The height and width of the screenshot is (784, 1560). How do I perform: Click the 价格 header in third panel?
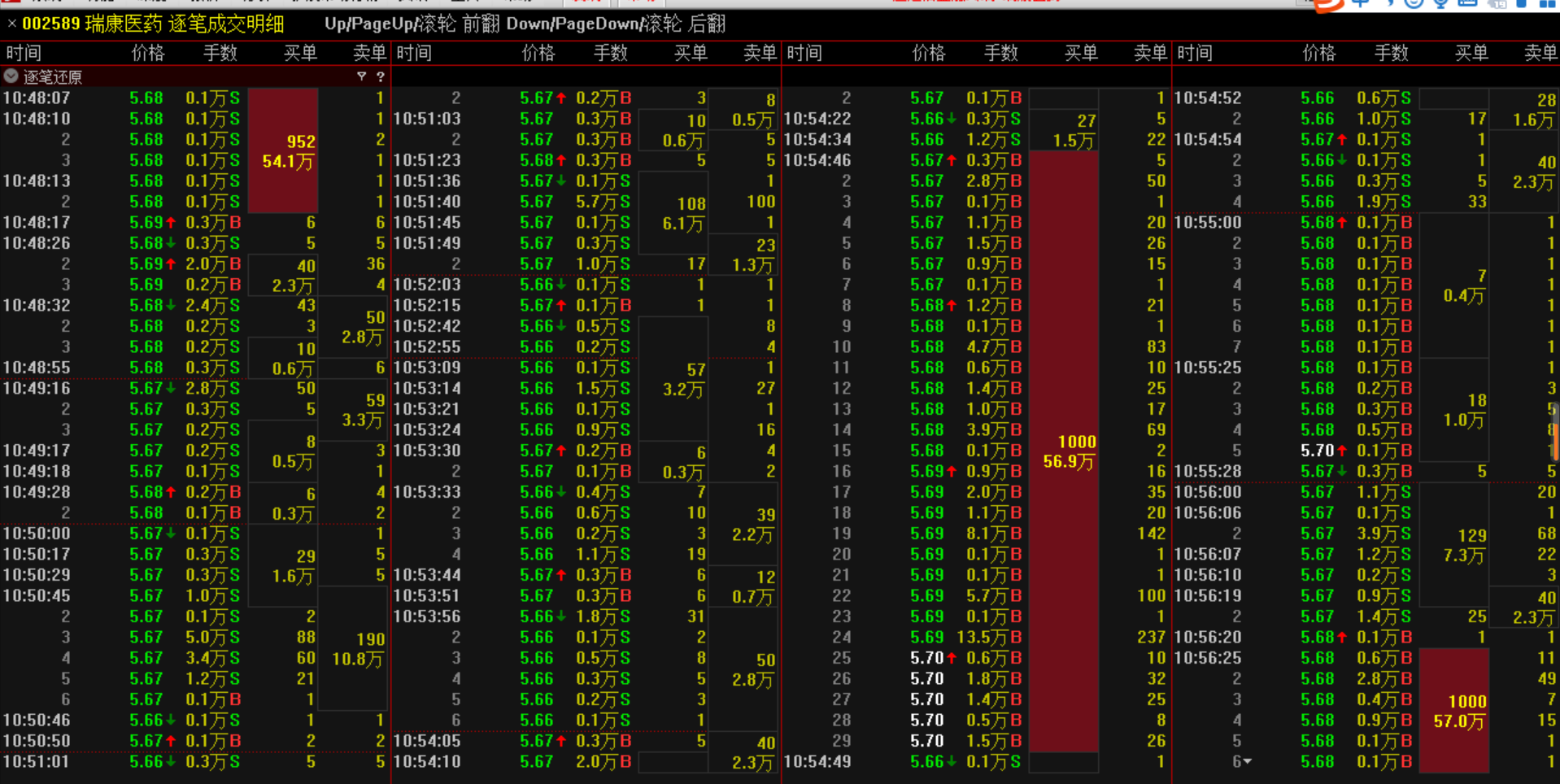929,54
